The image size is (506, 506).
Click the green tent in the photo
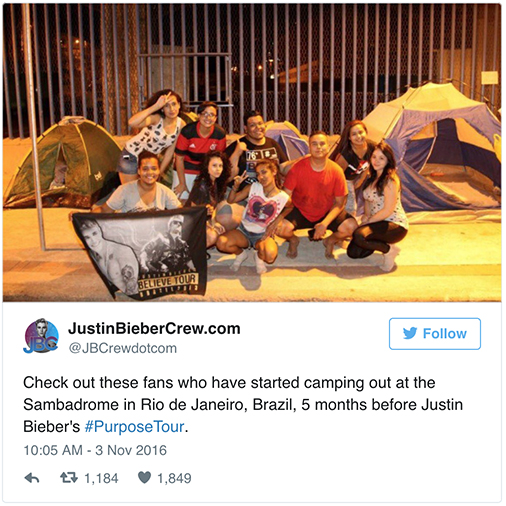pyautogui.click(x=62, y=163)
